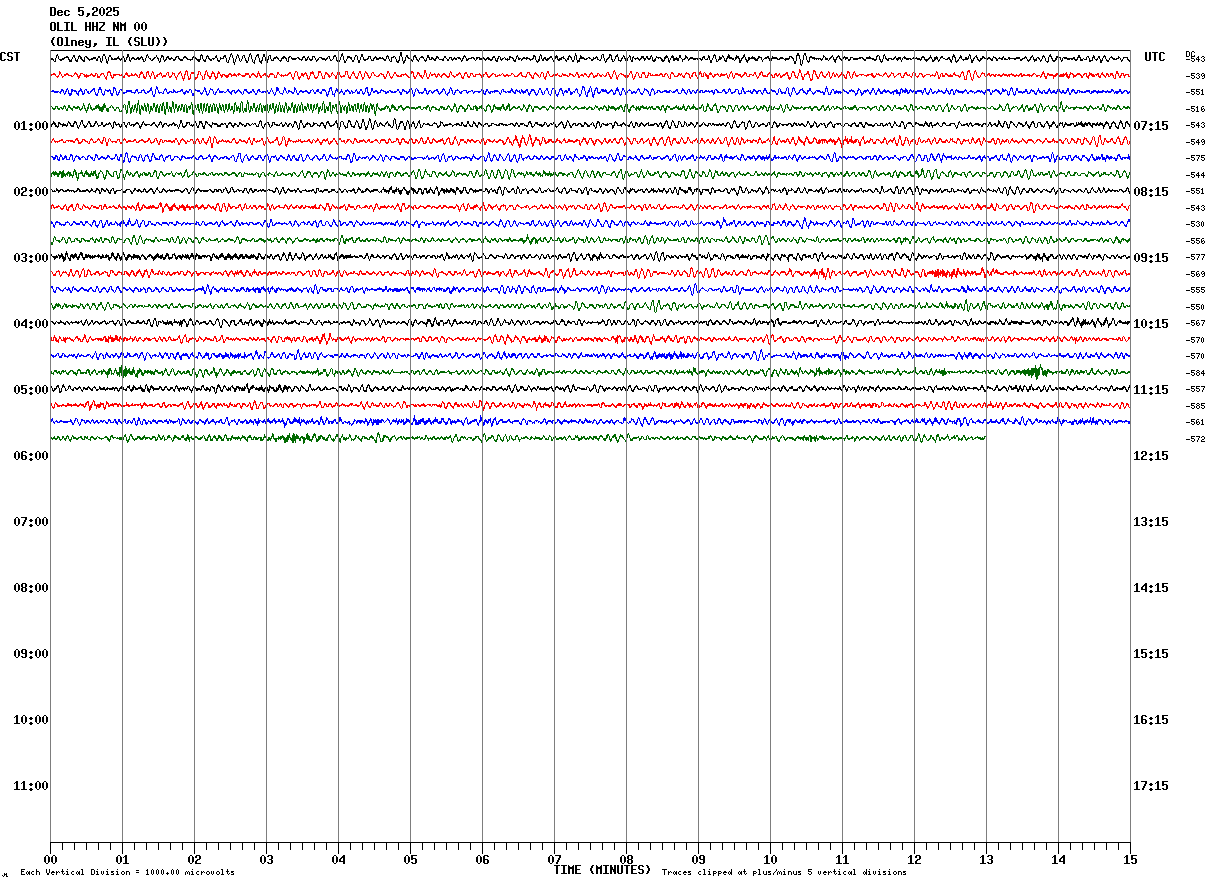The height and width of the screenshot is (886, 1210).
Task: Click the DC offset value -530
Action: (x=1195, y=224)
